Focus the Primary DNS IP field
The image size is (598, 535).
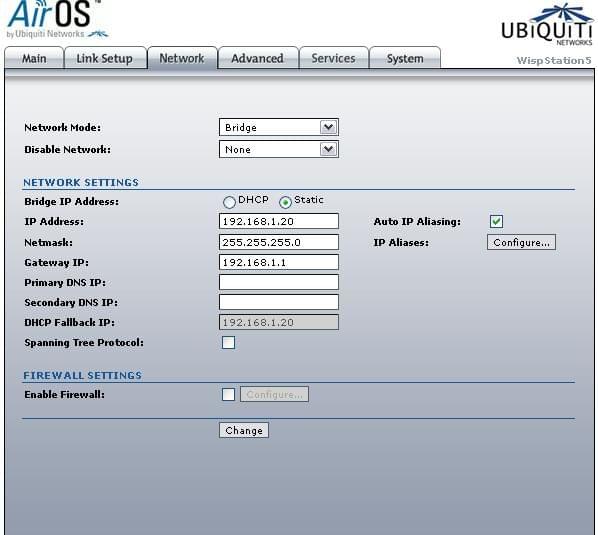(x=279, y=282)
